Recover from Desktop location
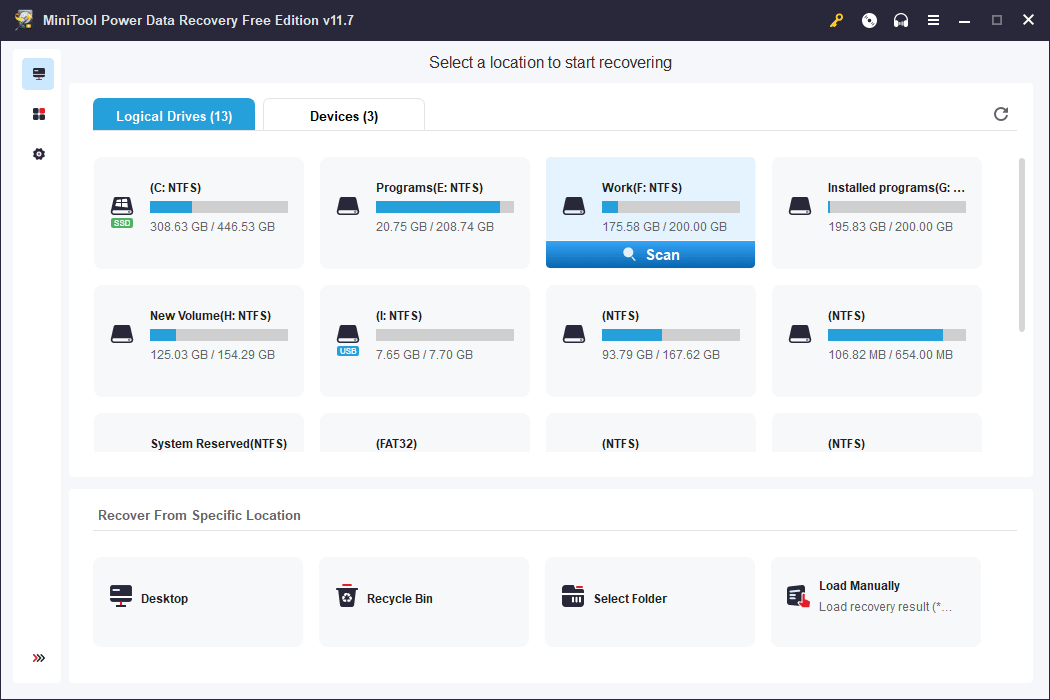Image resolution: width=1050 pixels, height=700 pixels. [x=198, y=602]
